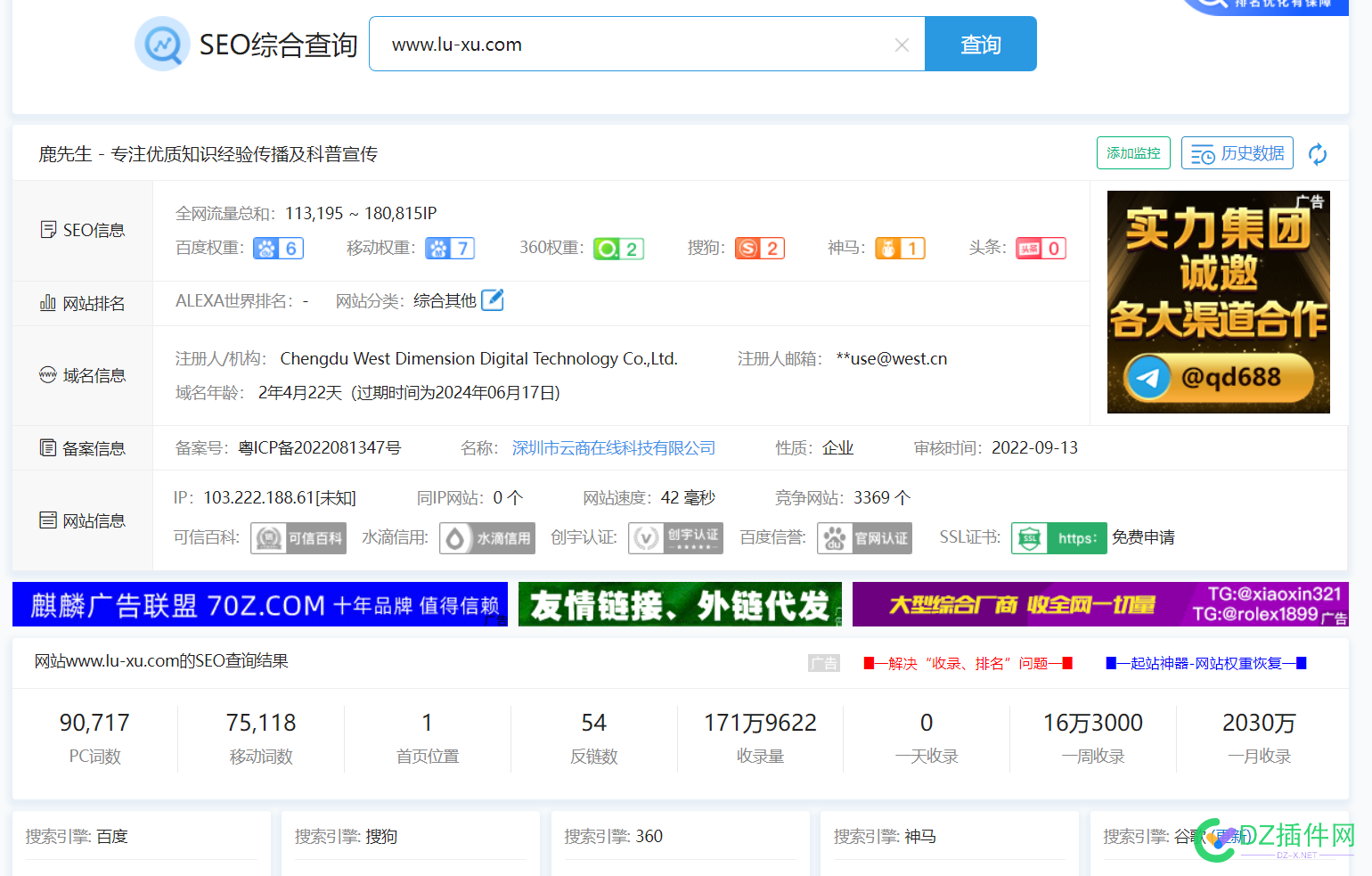Open the 友情链接 外链代发 banner
Viewport: 1372px width, 876px height.
pos(680,604)
